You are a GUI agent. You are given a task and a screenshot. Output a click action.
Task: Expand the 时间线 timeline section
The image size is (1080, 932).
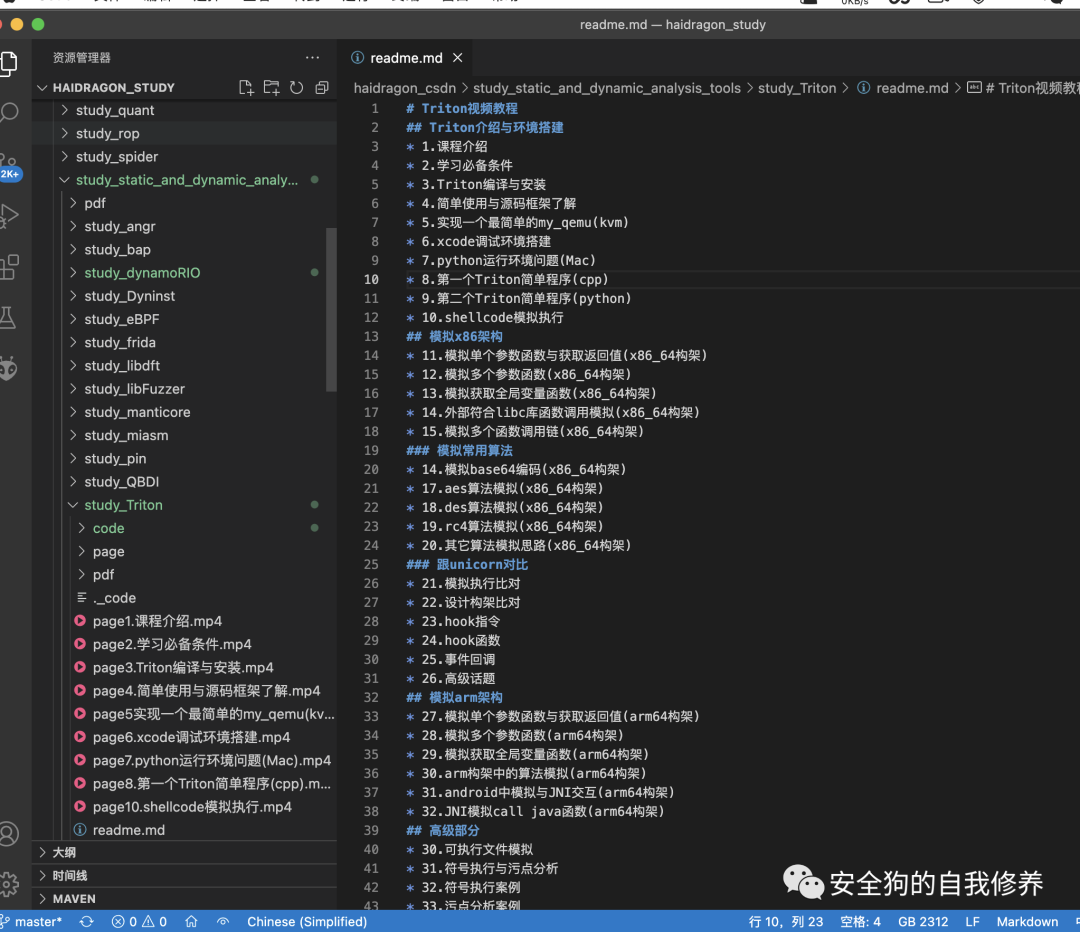[70, 876]
